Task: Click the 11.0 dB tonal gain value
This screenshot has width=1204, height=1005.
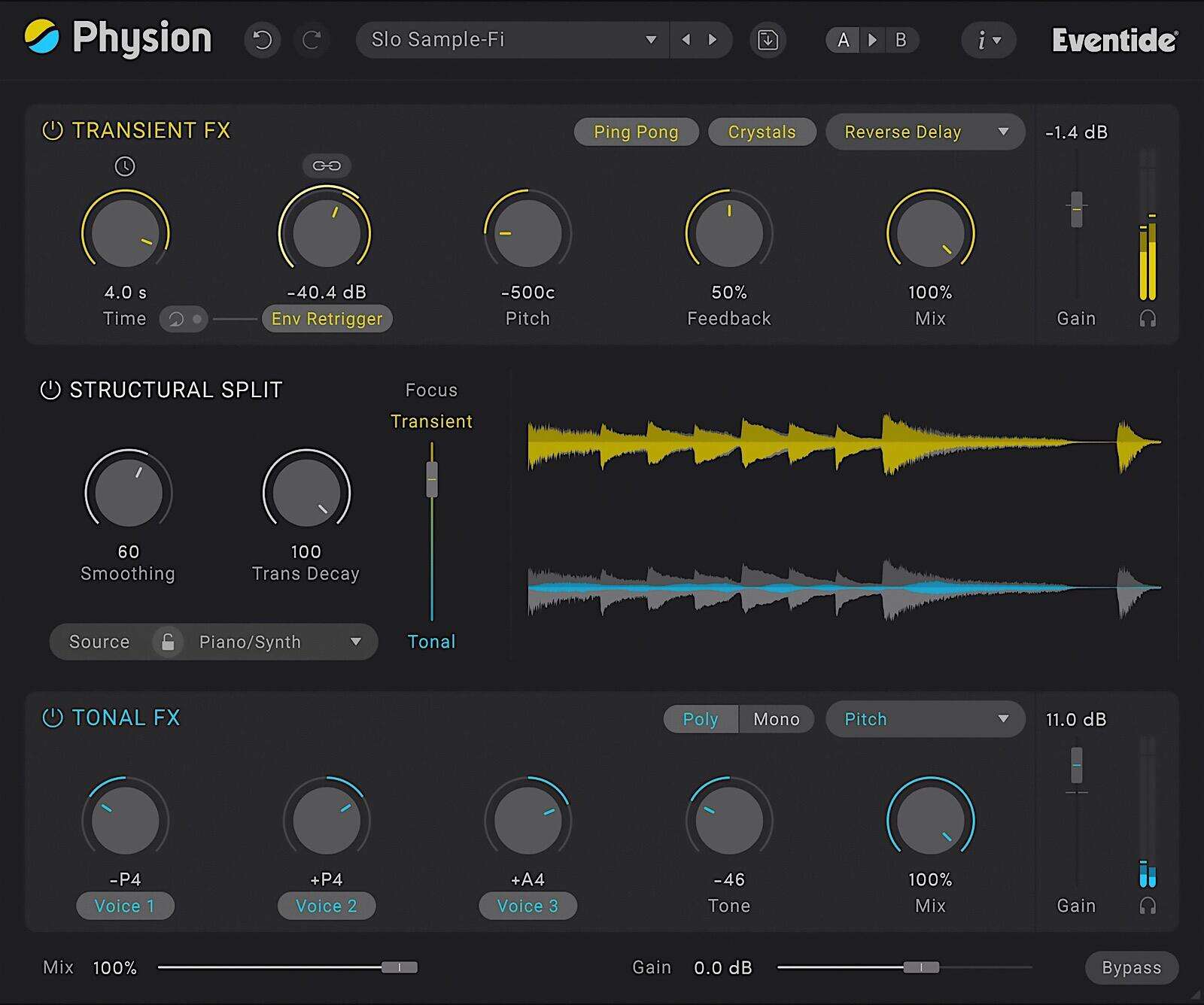Action: pyautogui.click(x=1076, y=719)
